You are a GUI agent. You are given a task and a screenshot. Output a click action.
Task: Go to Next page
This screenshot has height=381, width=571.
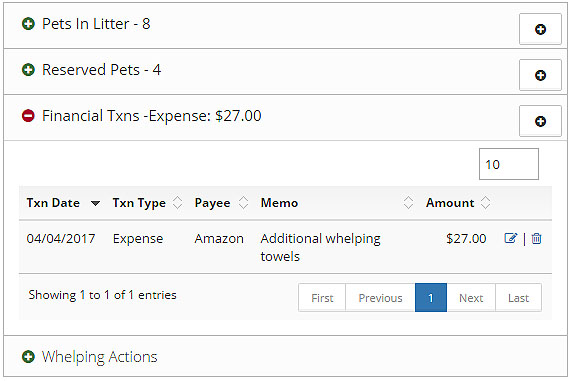(471, 298)
